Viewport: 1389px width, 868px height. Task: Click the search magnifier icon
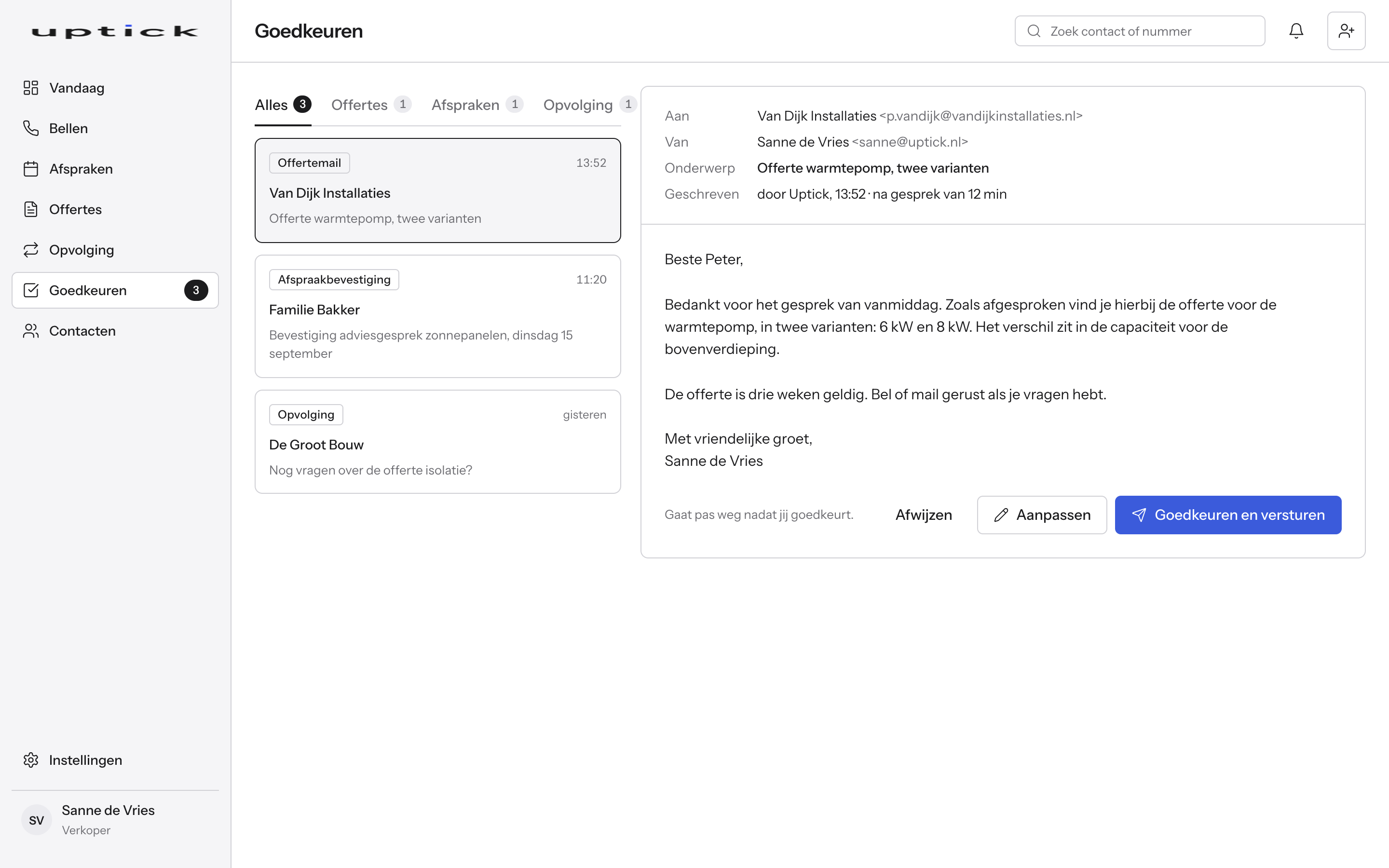coord(1034,31)
